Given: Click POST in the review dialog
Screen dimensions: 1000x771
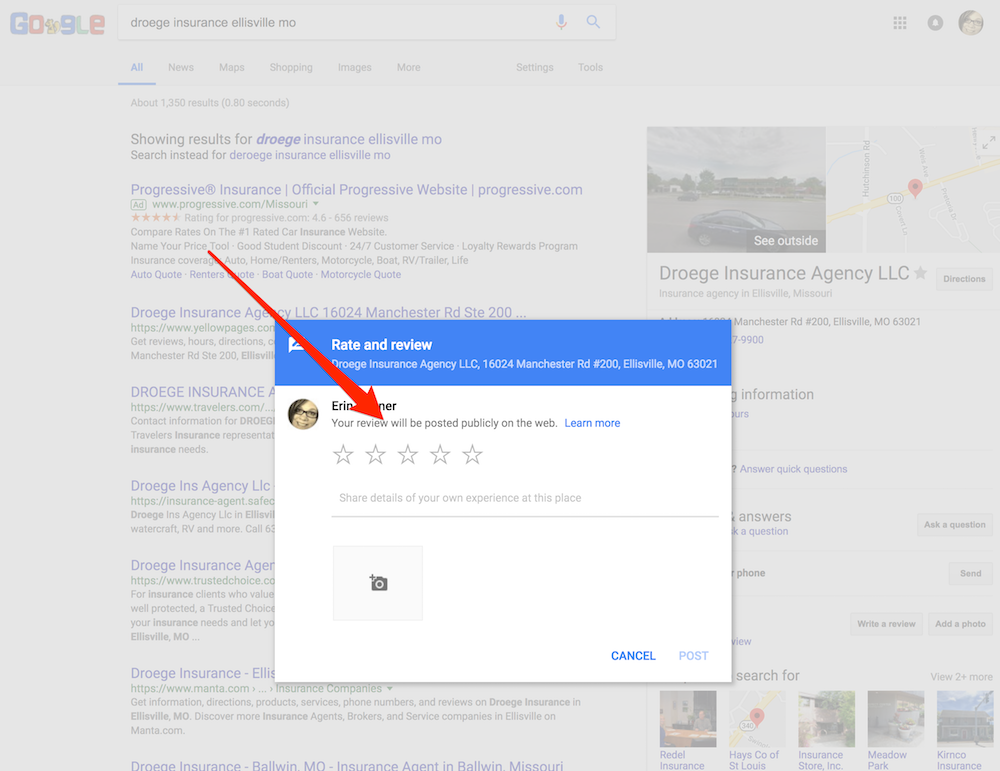Looking at the screenshot, I should tap(693, 656).
